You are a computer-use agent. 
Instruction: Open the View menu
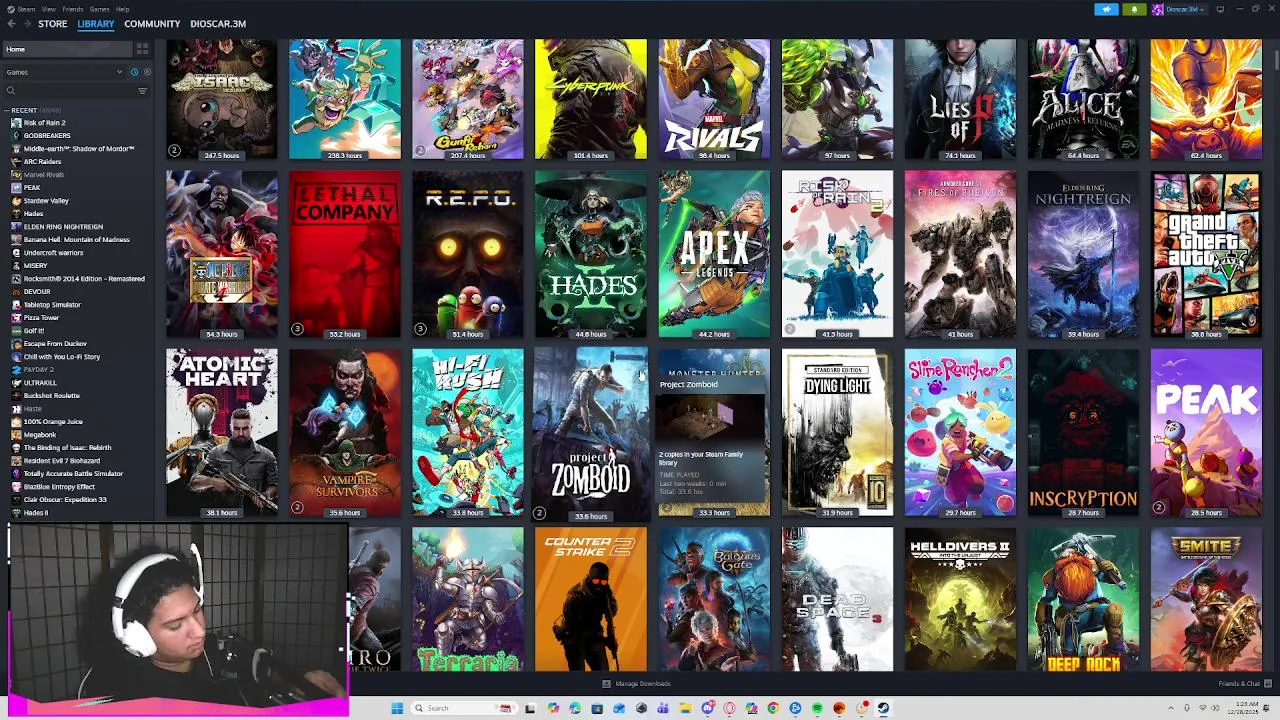(x=48, y=9)
